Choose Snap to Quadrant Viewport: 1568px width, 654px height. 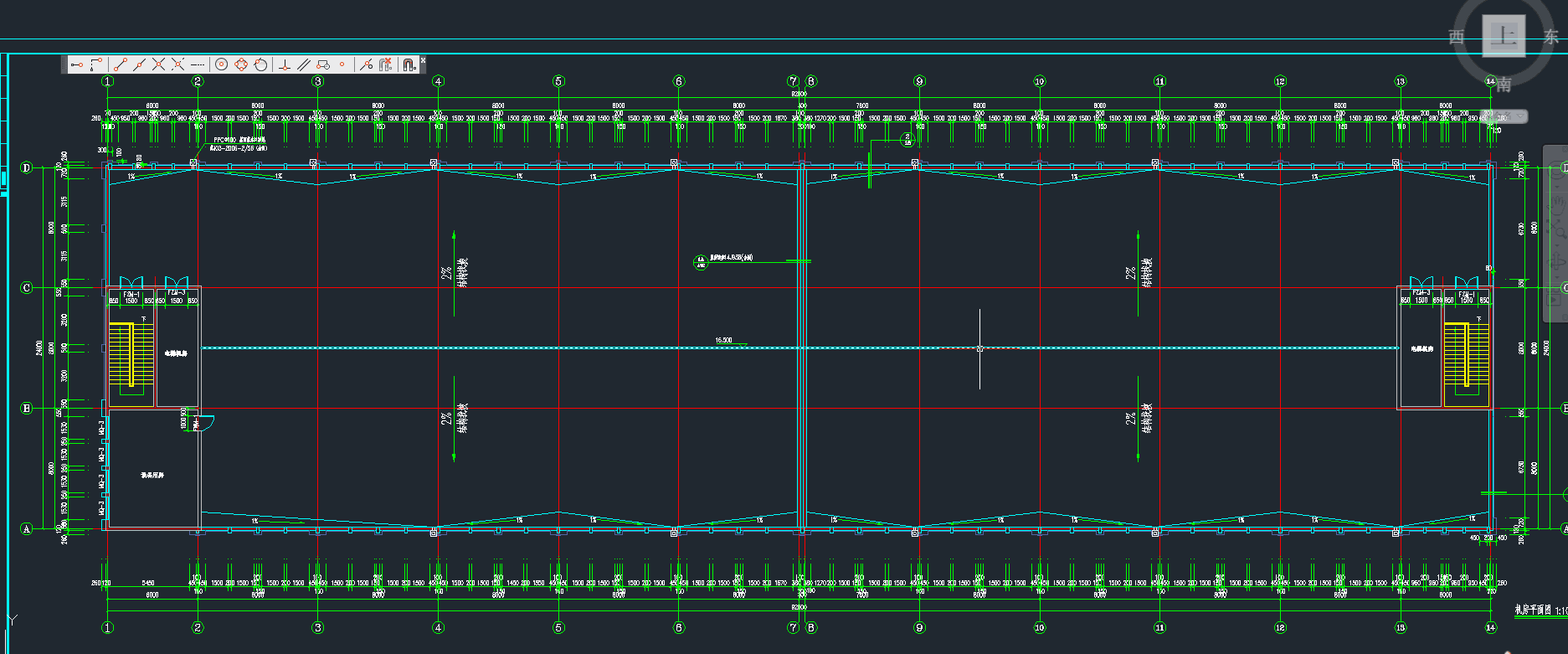(x=241, y=64)
